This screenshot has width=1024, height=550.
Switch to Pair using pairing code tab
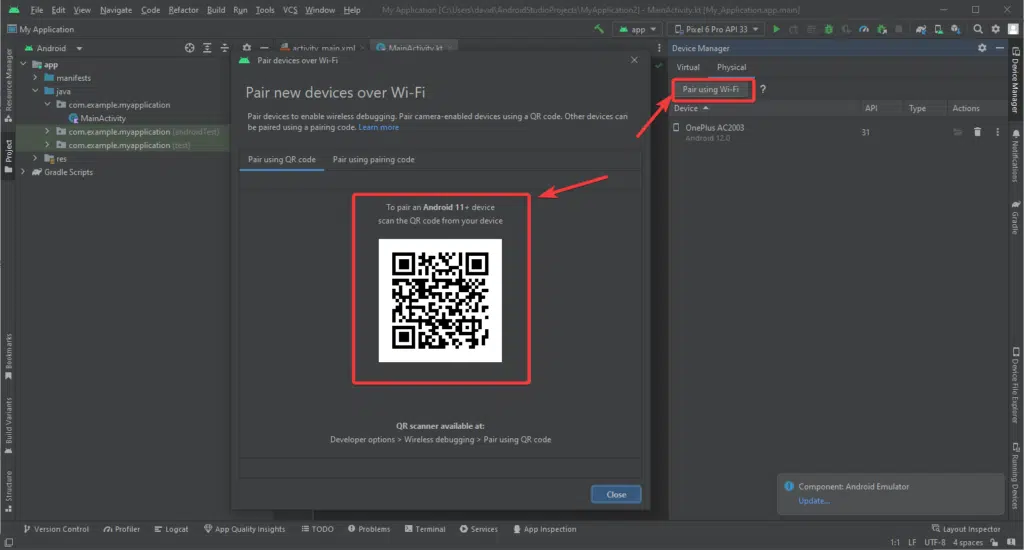(x=373, y=159)
